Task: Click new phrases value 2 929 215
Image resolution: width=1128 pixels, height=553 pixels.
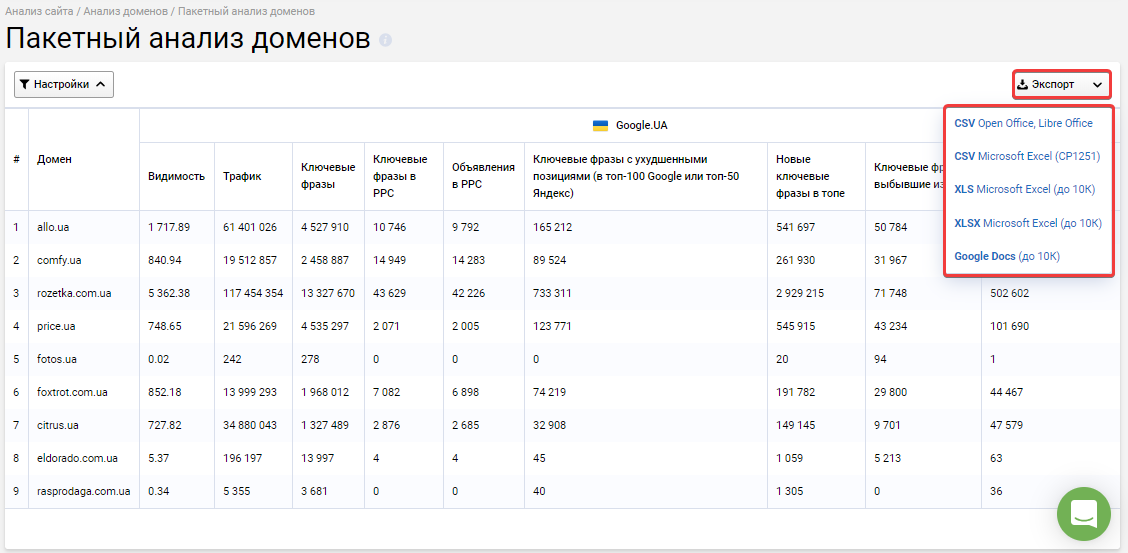Action: coord(801,293)
